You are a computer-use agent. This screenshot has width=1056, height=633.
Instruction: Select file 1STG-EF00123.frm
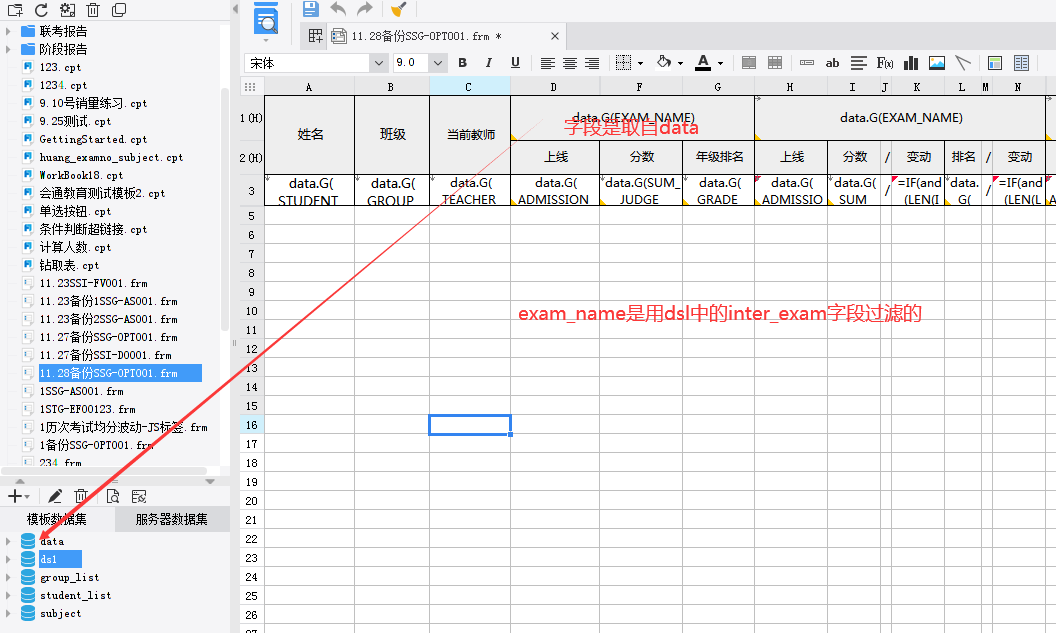coord(88,409)
